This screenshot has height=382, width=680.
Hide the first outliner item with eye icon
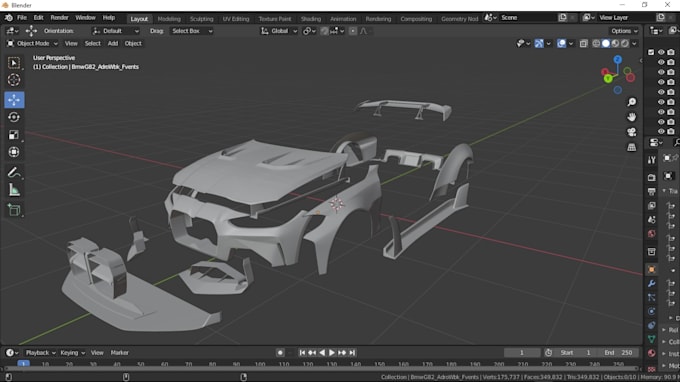pos(661,52)
